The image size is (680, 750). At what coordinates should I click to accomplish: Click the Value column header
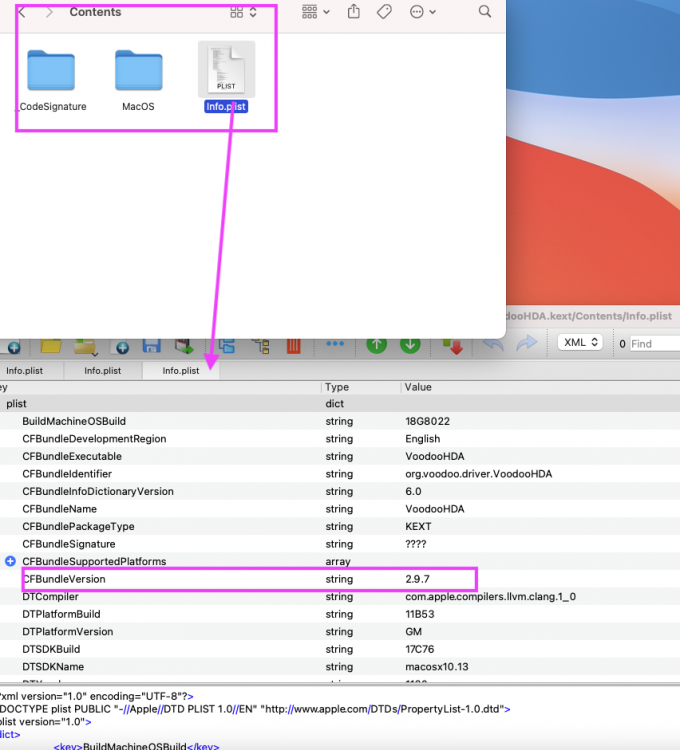[418, 387]
